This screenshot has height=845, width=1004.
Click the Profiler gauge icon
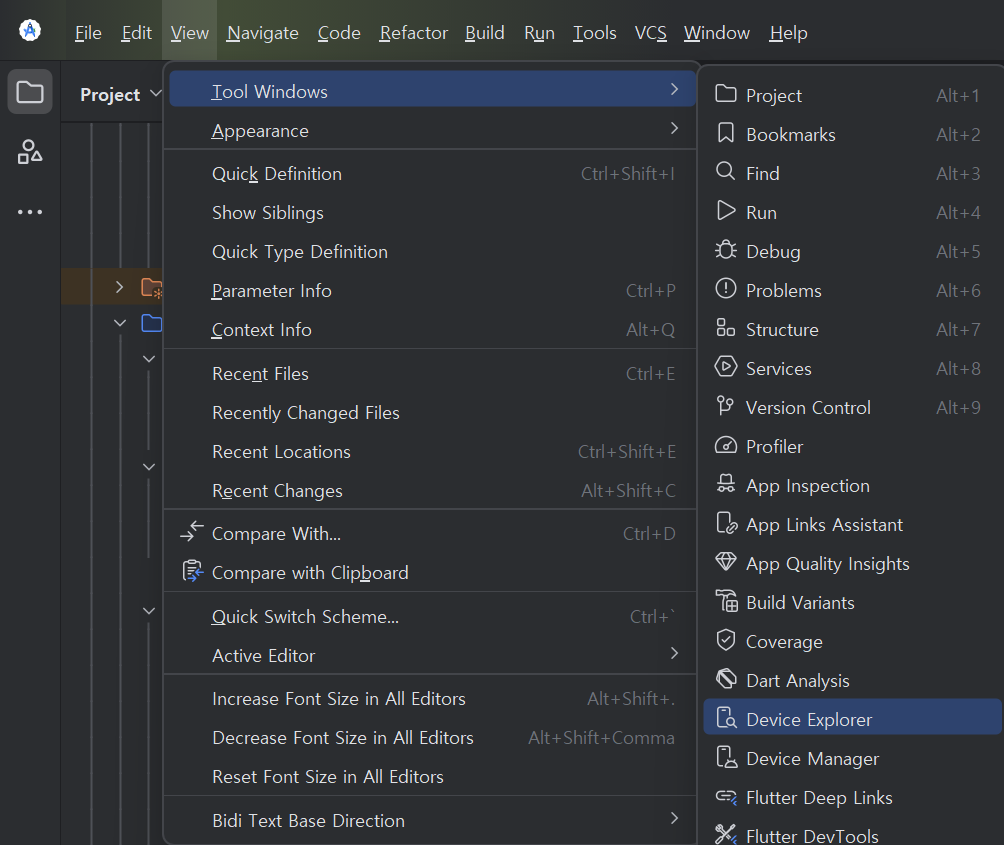pyautogui.click(x=725, y=445)
